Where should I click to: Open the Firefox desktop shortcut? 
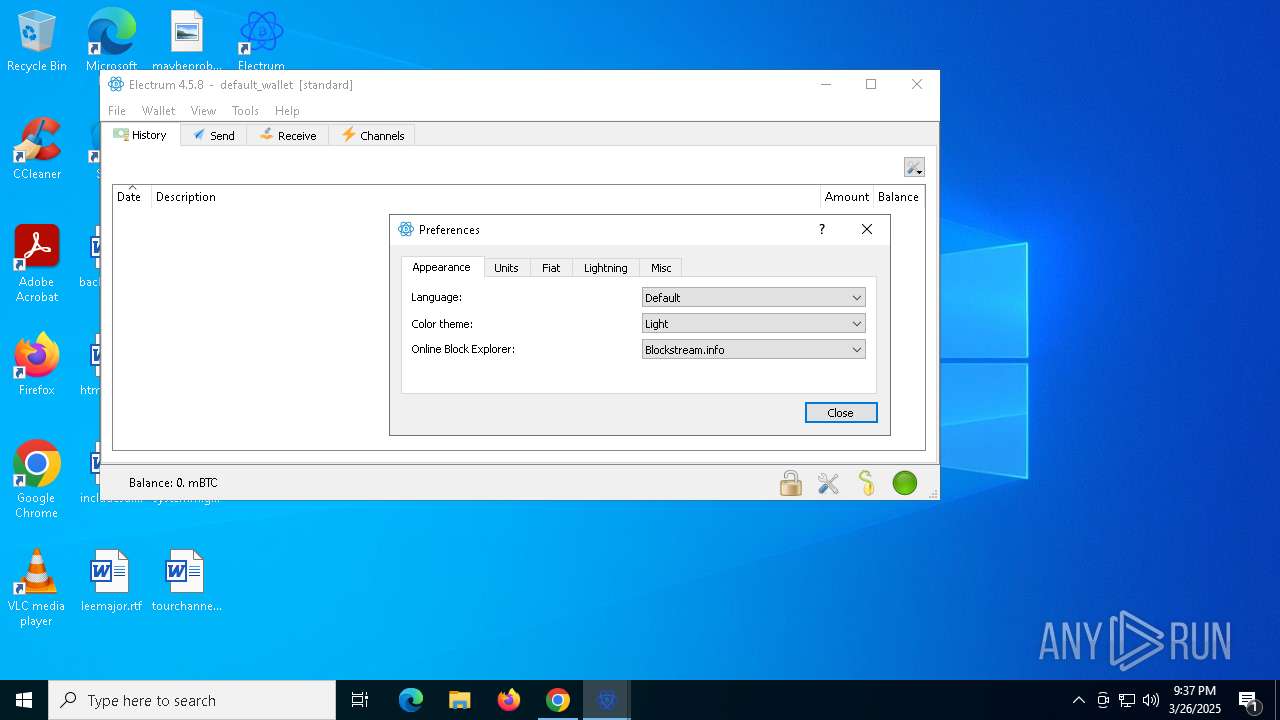tap(37, 365)
